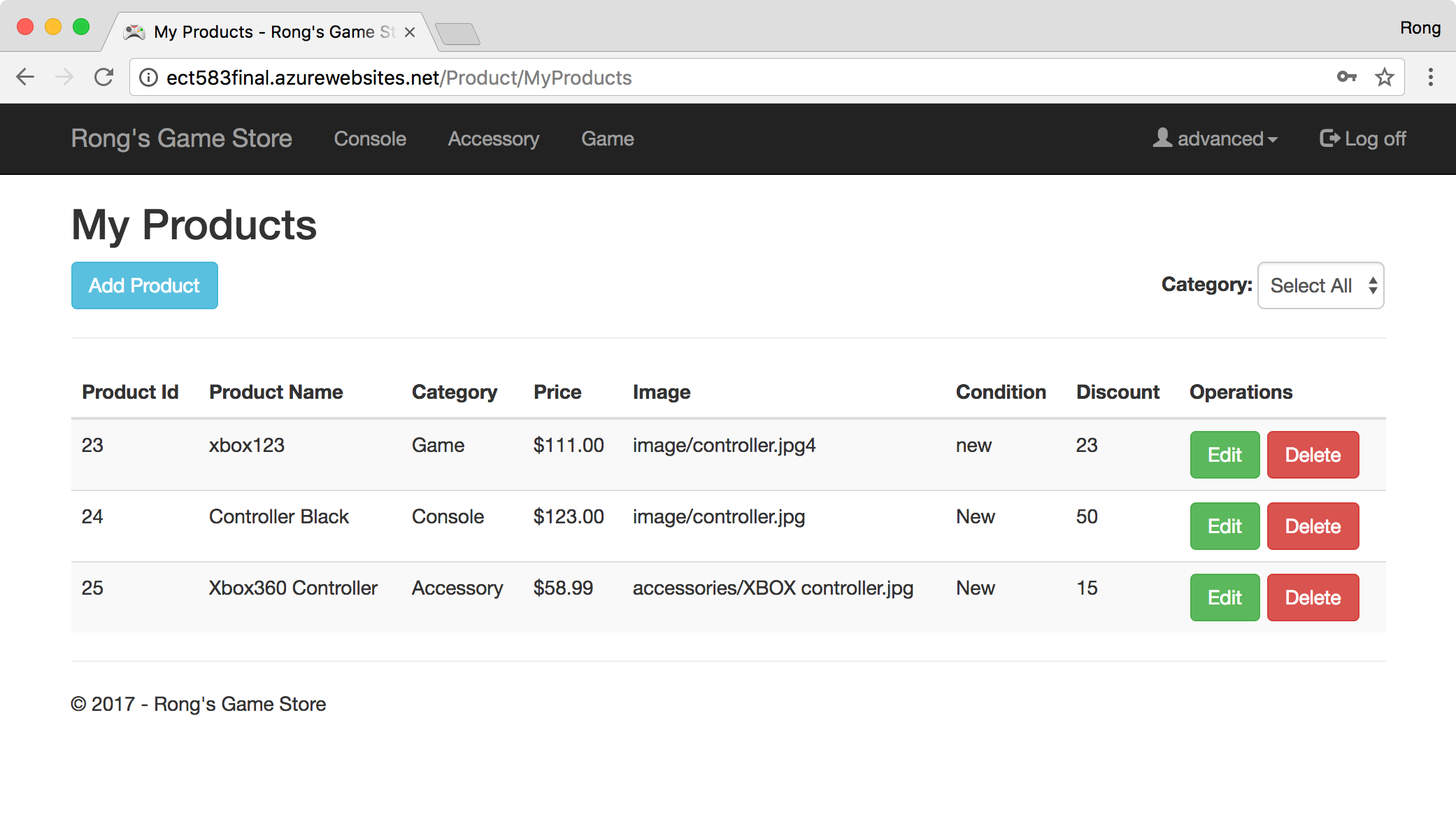The image size is (1456, 820).
Task: Click image/controller.jpg4 cell
Action: pyautogui.click(x=725, y=446)
